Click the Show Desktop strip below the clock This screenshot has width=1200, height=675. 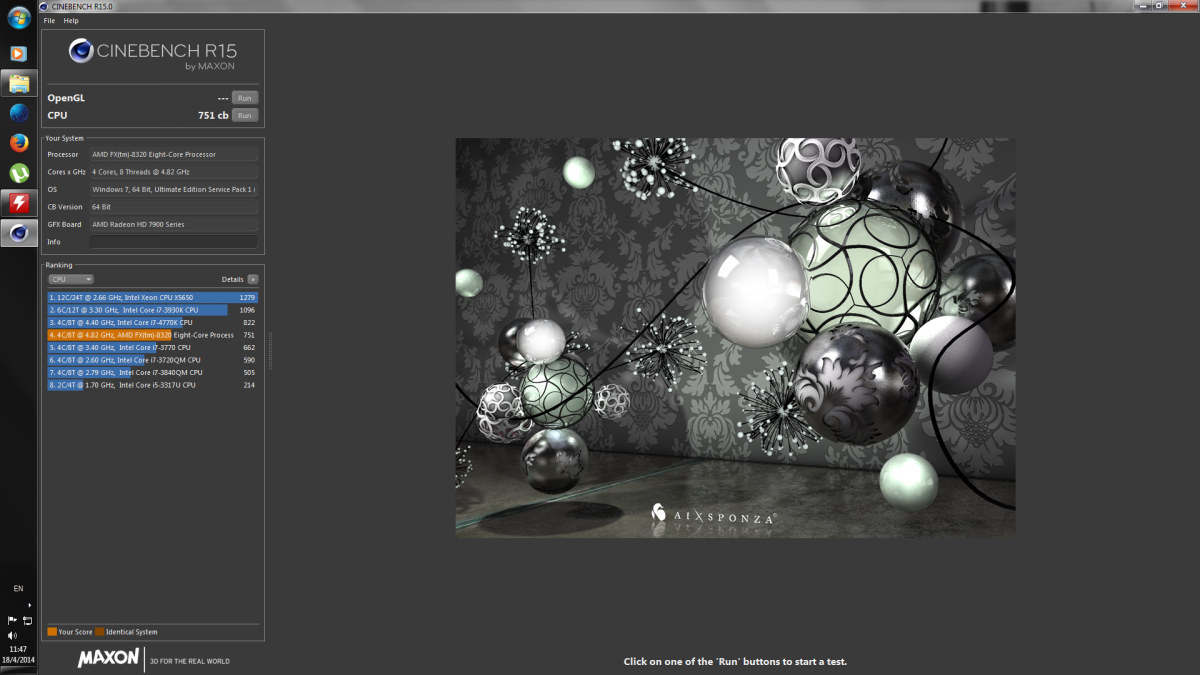tap(19, 670)
